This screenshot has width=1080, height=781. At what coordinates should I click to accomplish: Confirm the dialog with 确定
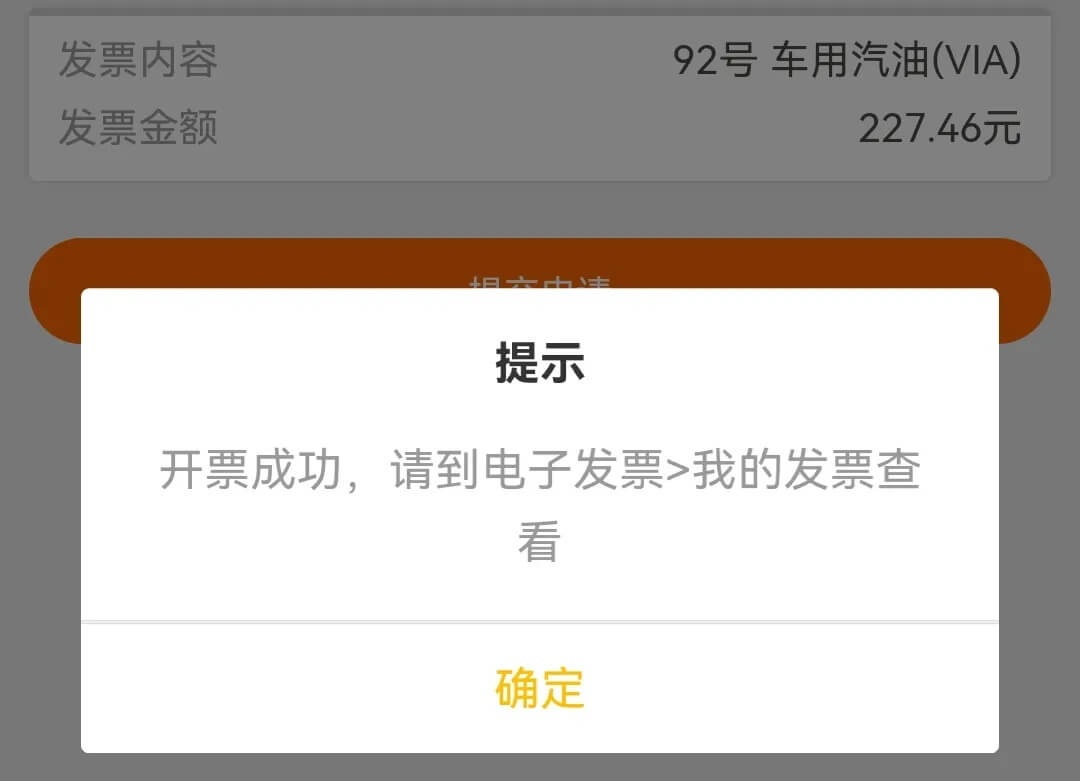(x=540, y=688)
